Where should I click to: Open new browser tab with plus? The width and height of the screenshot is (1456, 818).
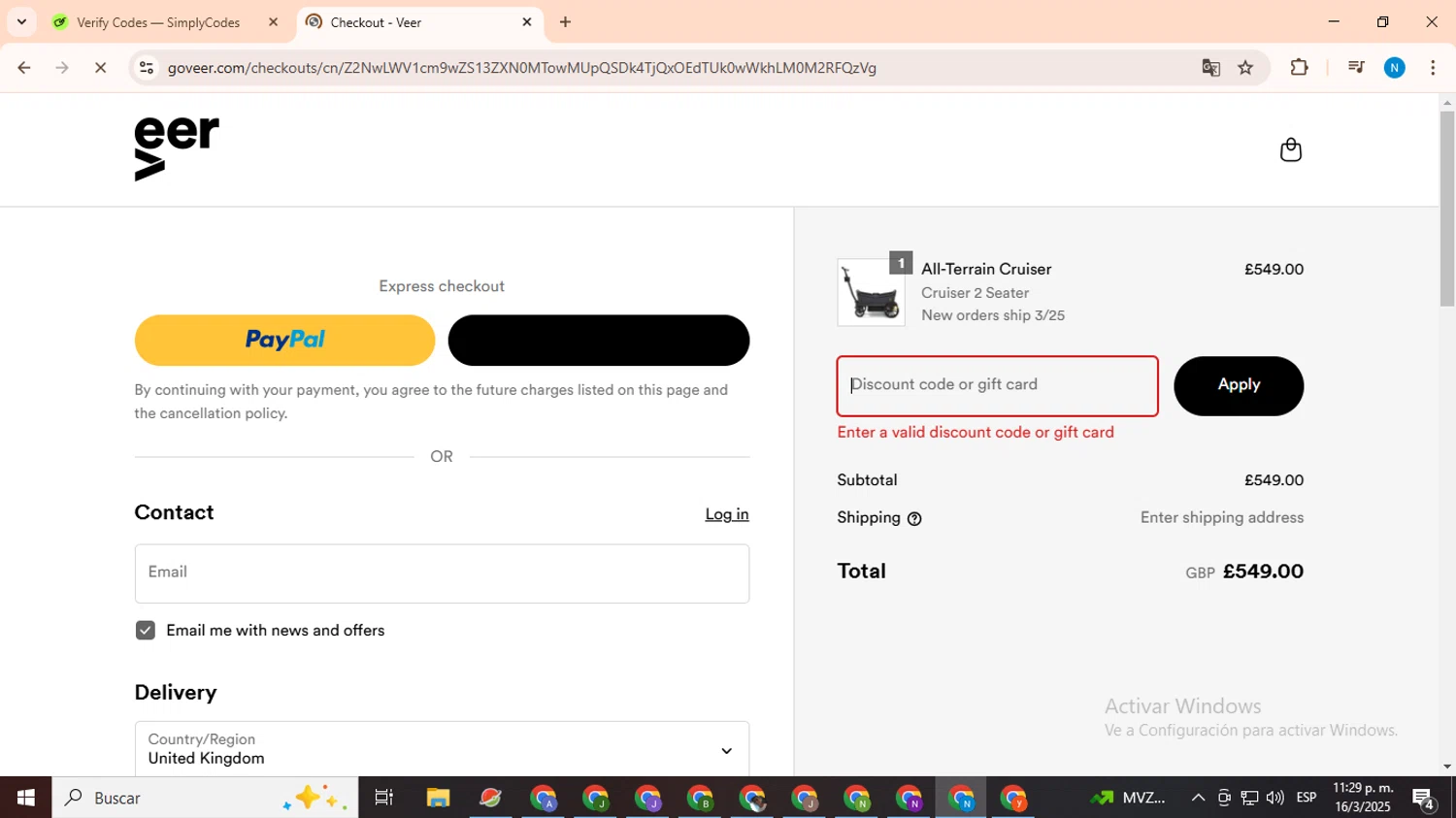pos(565,22)
